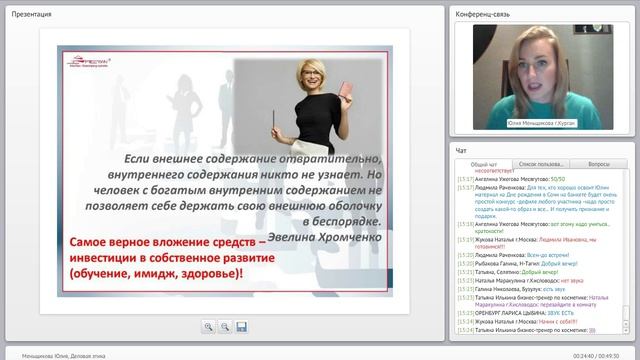
Task: Click the 'перезайдите в комнату' chat message
Action: [x=568, y=305]
